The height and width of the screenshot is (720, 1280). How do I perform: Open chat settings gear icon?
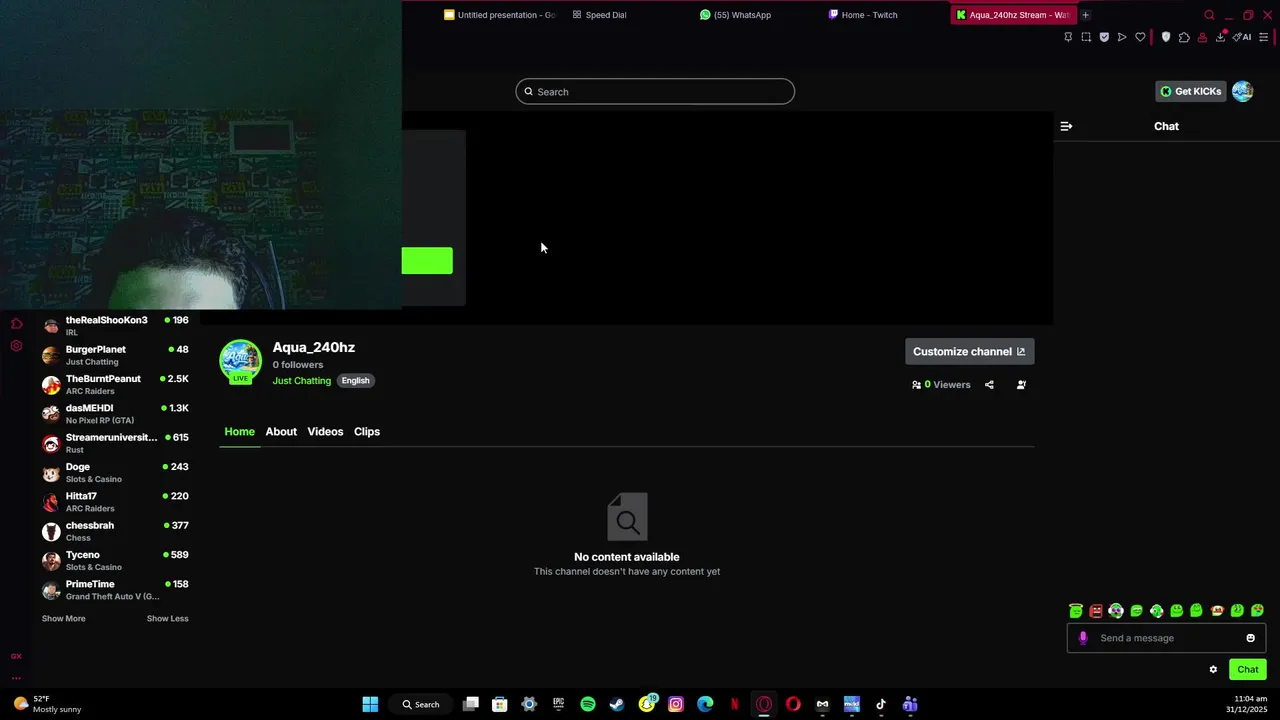(1213, 669)
